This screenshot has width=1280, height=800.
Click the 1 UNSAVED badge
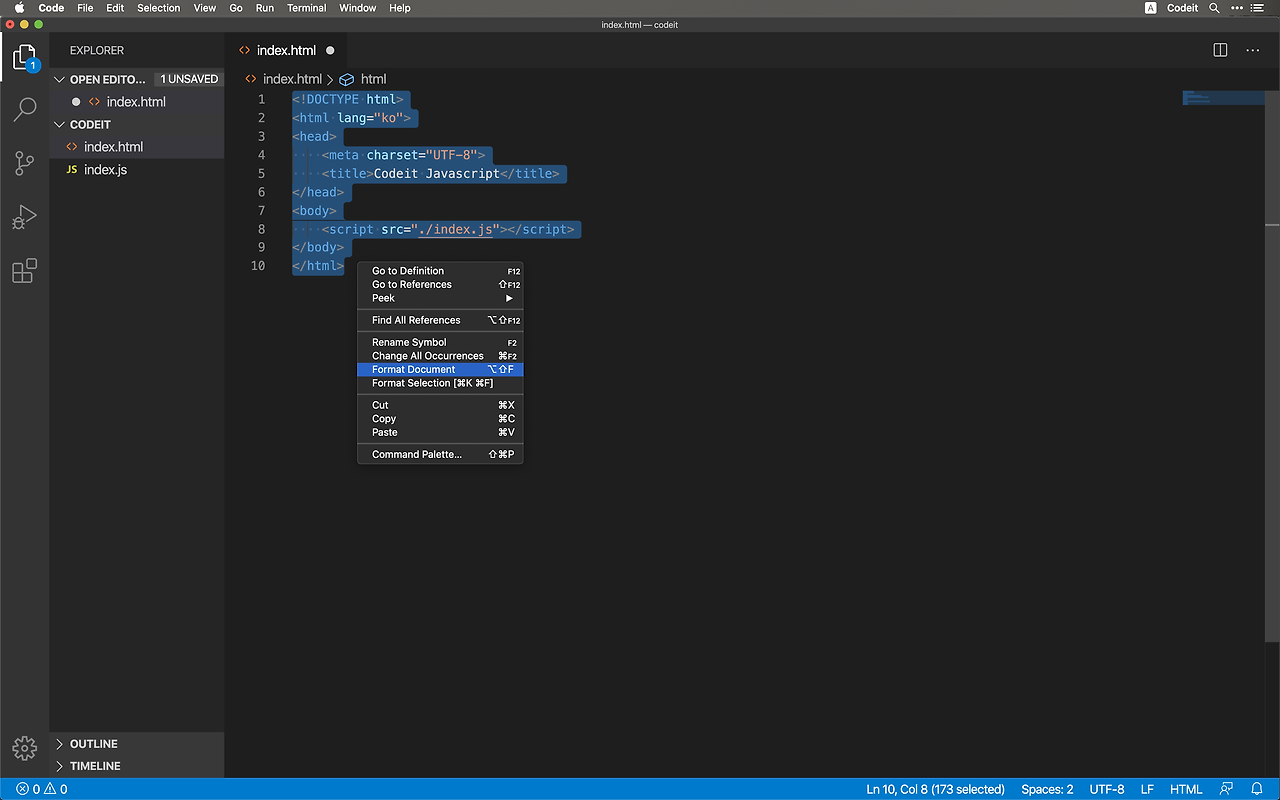(189, 79)
